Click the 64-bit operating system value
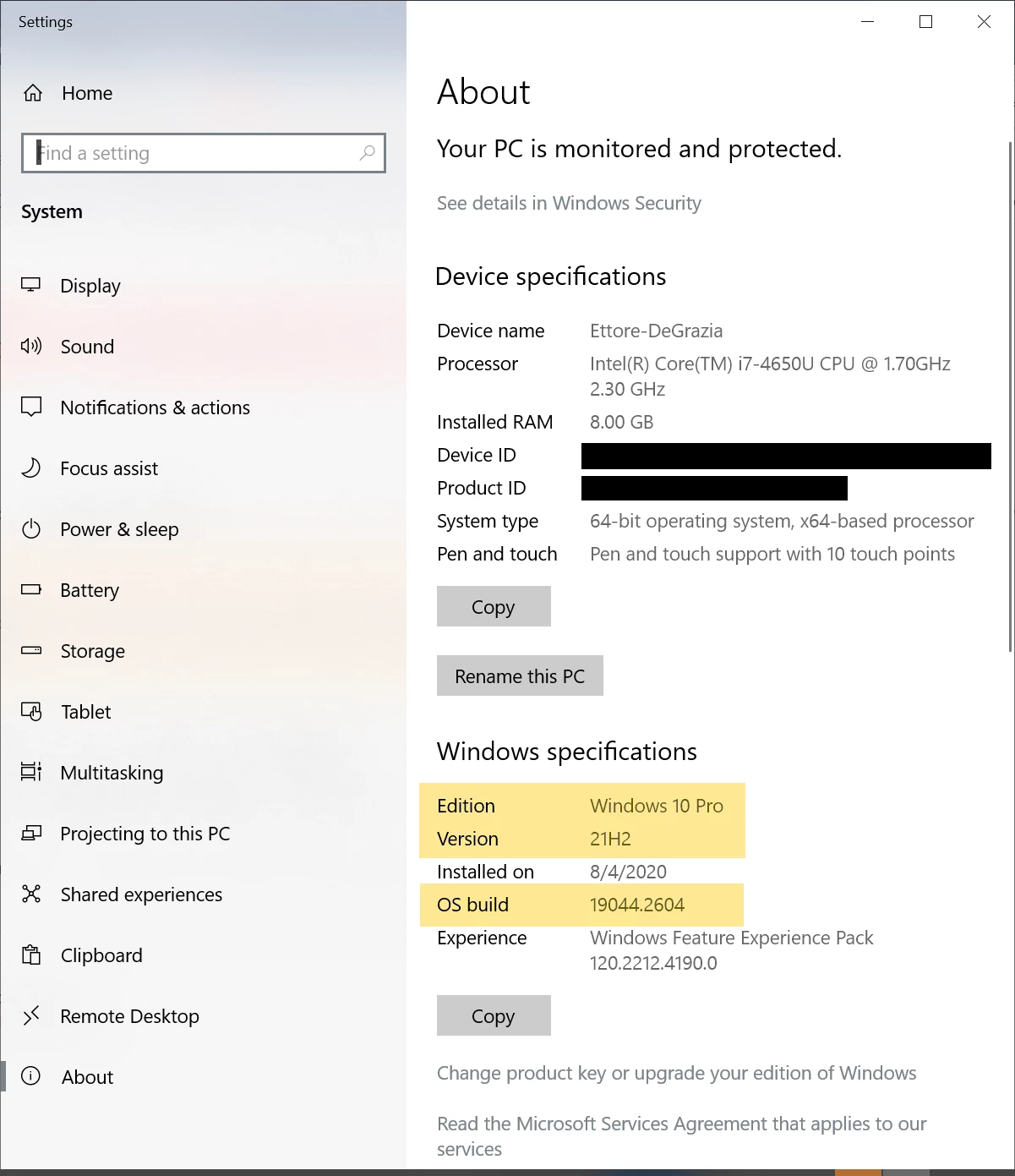The image size is (1015, 1176). 782,521
